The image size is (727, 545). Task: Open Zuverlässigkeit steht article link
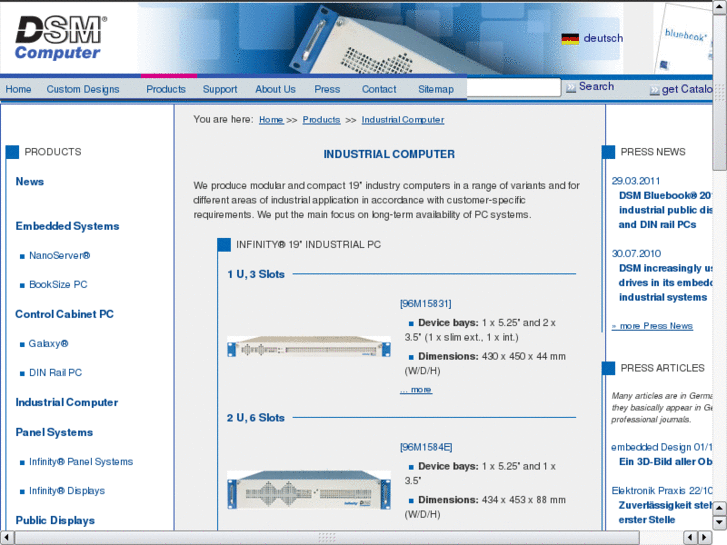point(665,512)
